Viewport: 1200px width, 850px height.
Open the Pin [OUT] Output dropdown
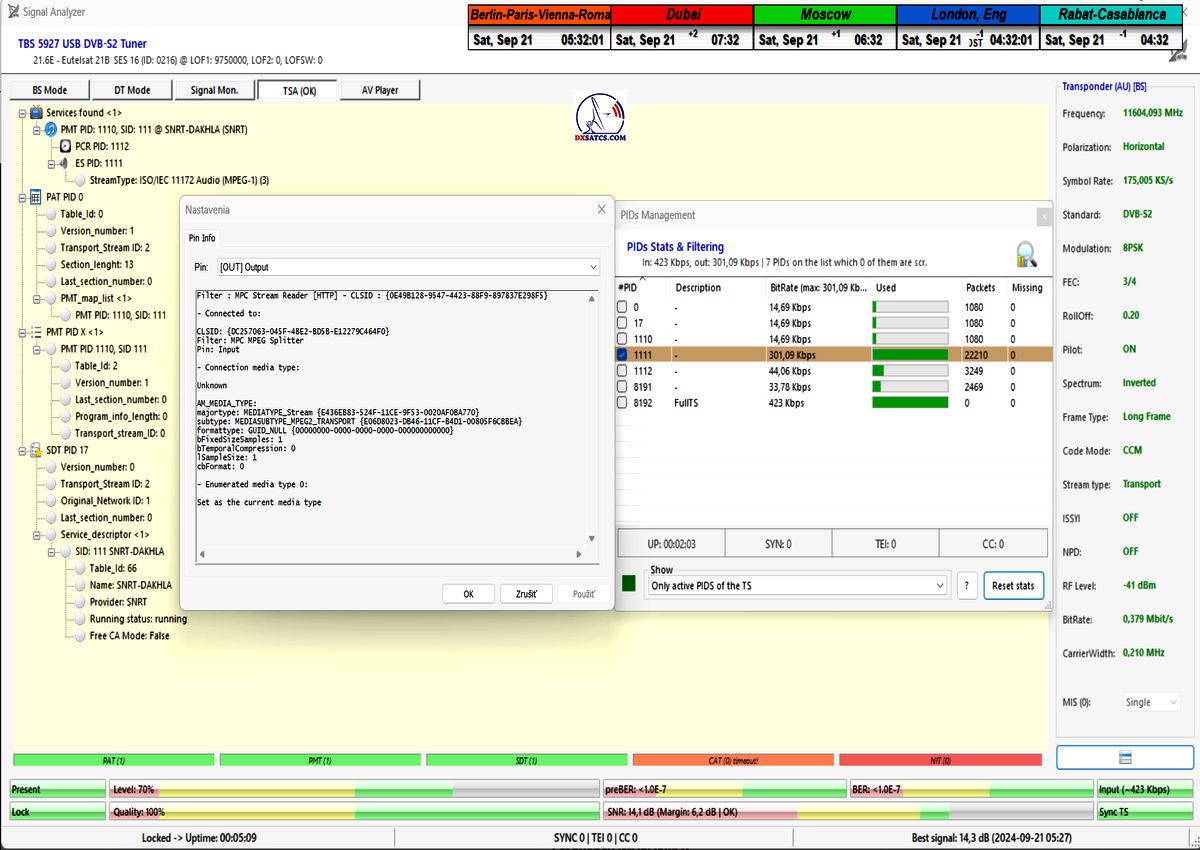pyautogui.click(x=408, y=267)
